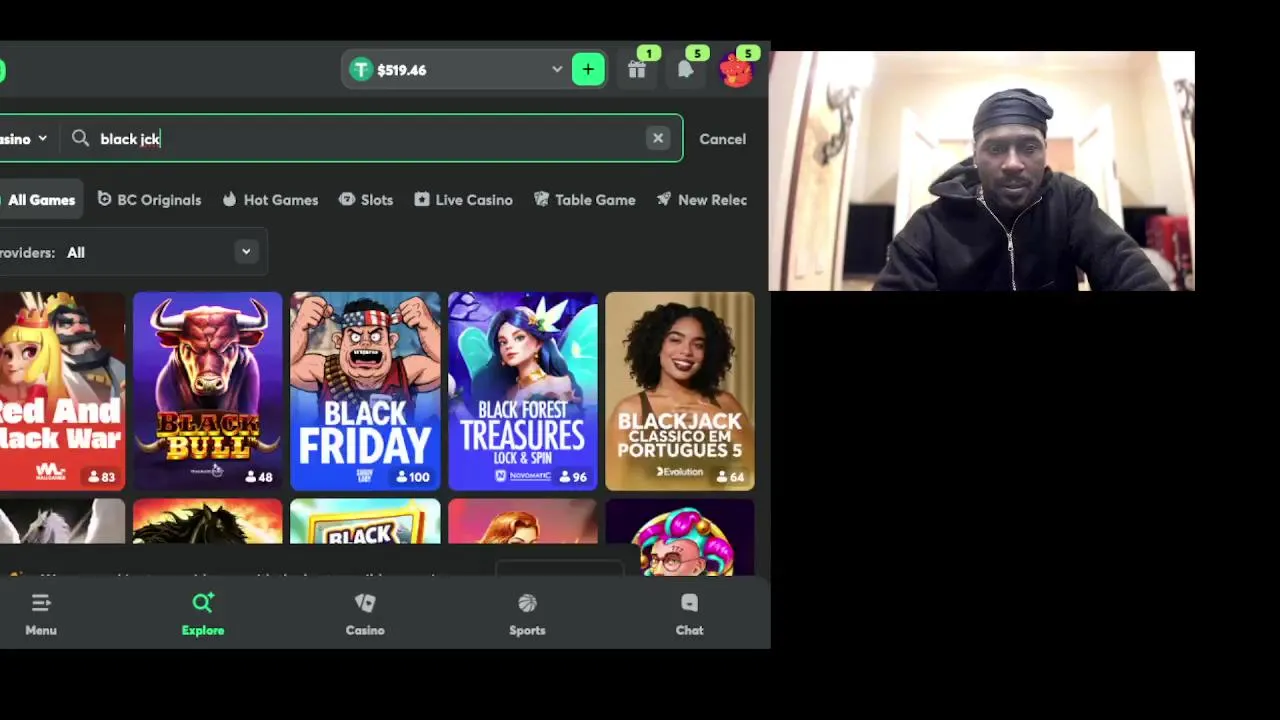
Task: Clear the search field with X icon
Action: tap(658, 139)
